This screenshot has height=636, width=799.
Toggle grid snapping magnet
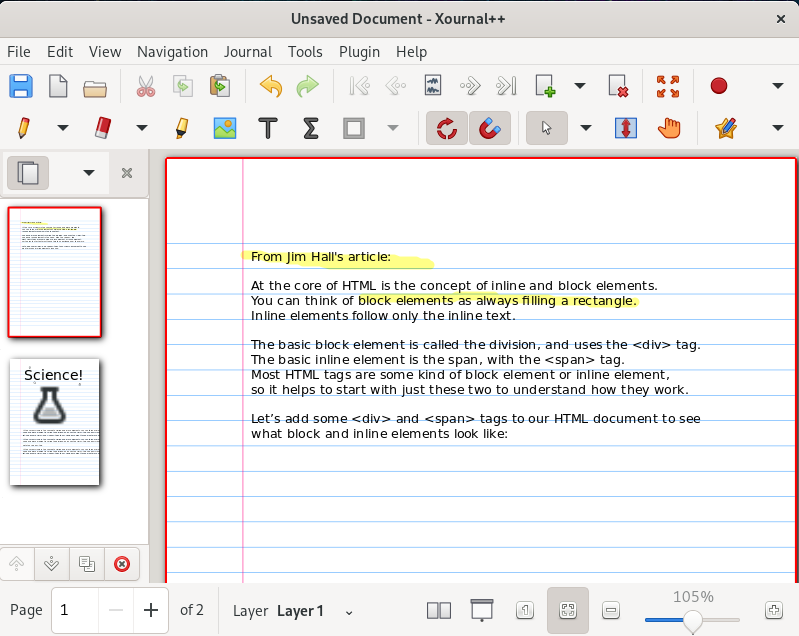489,128
